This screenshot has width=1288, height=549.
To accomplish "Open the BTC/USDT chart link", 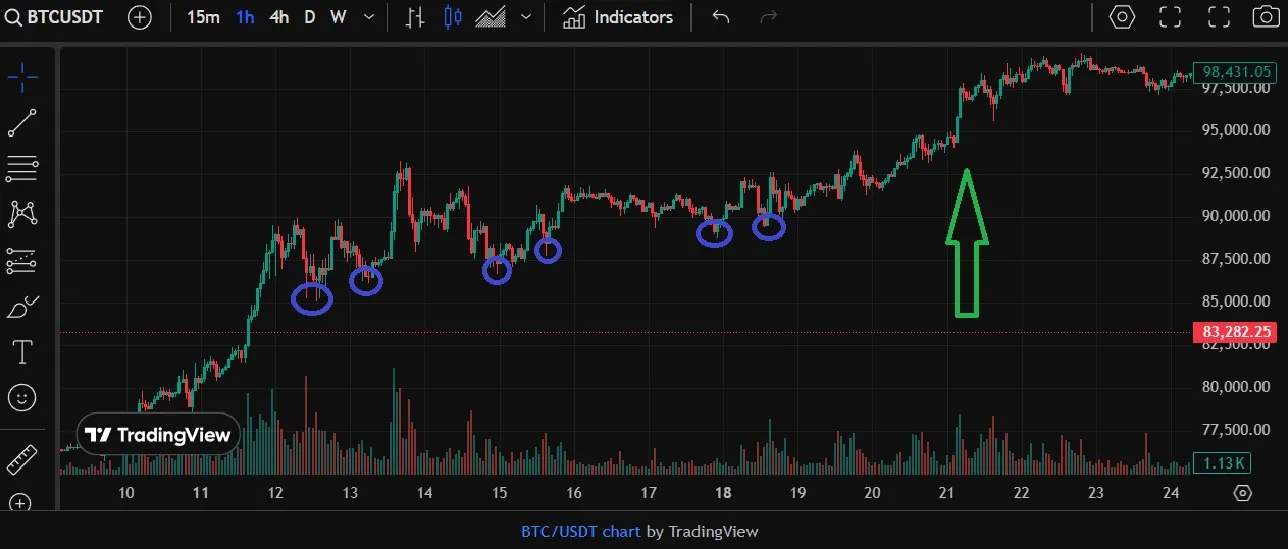I will point(581,532).
